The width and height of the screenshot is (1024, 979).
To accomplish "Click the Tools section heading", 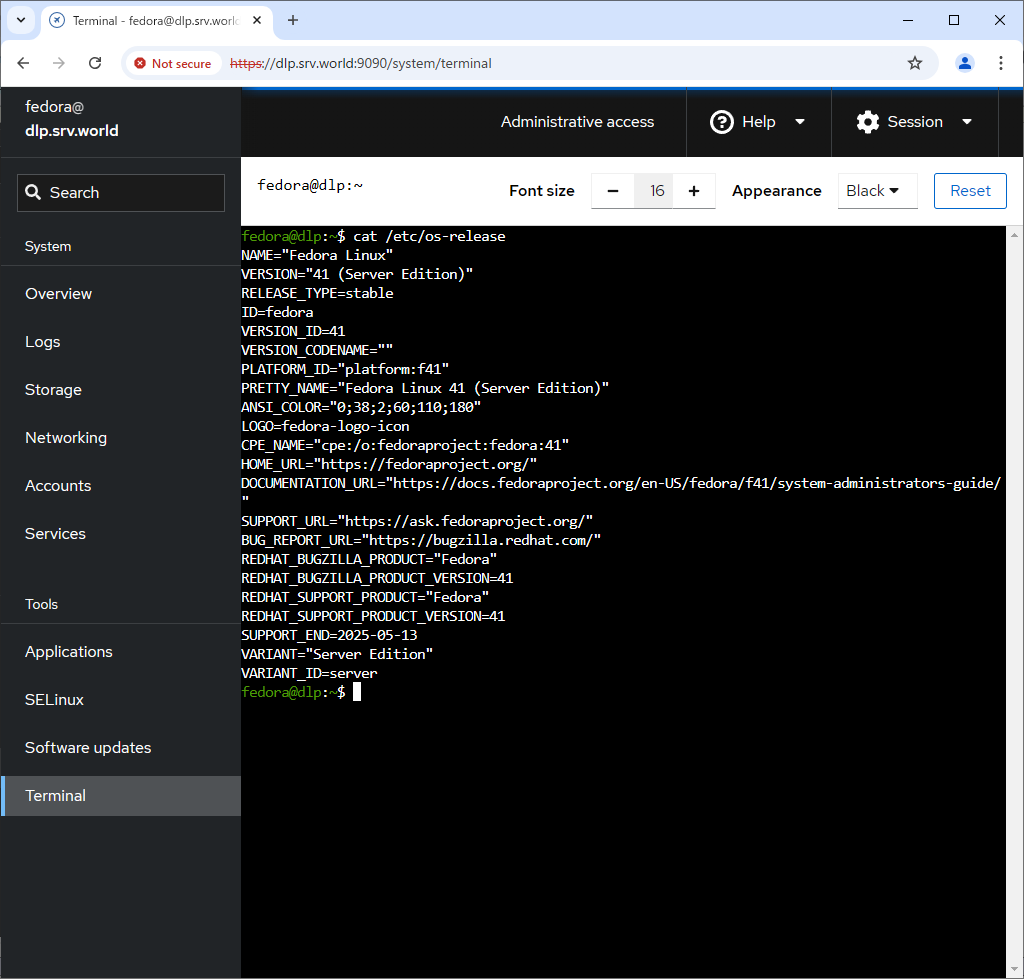I will click(x=41, y=604).
